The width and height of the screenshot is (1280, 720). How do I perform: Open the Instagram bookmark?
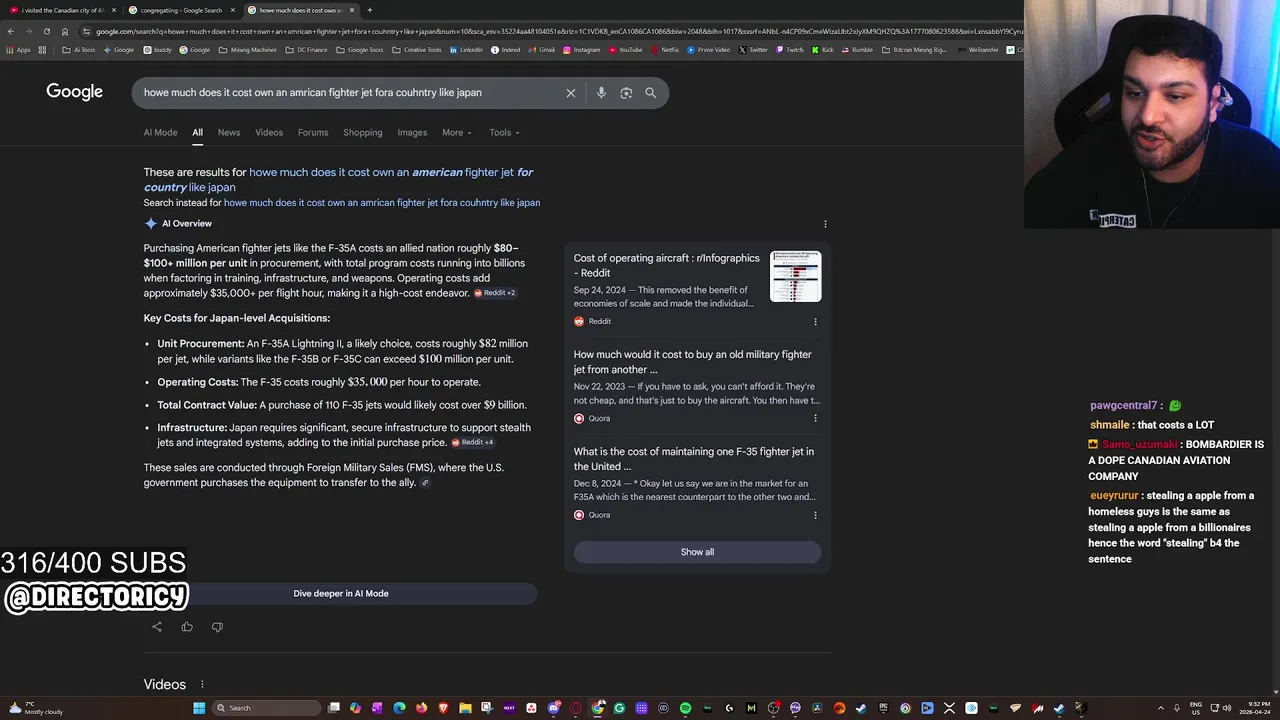click(582, 49)
